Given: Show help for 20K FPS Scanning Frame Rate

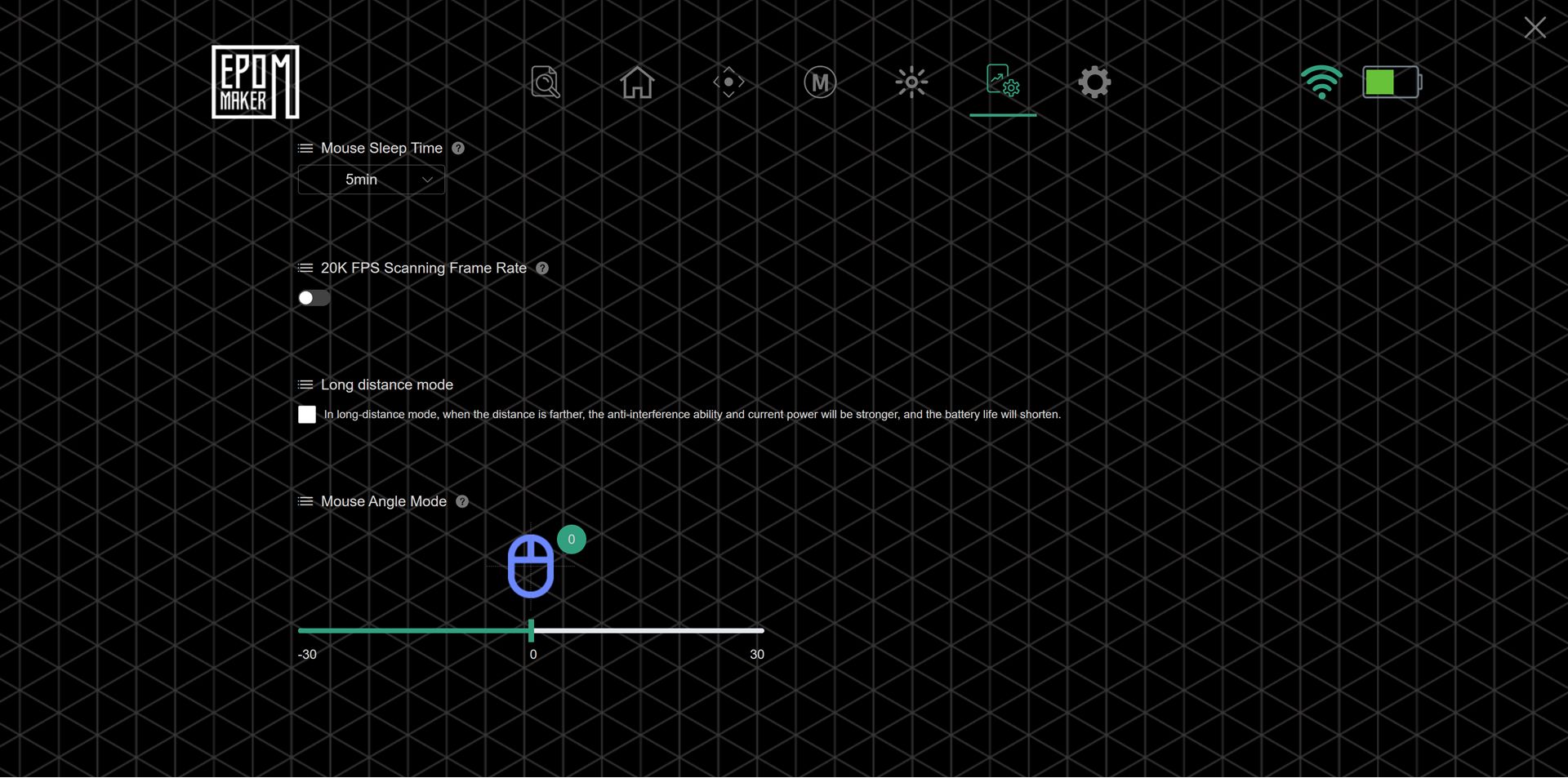Looking at the screenshot, I should click(x=542, y=268).
